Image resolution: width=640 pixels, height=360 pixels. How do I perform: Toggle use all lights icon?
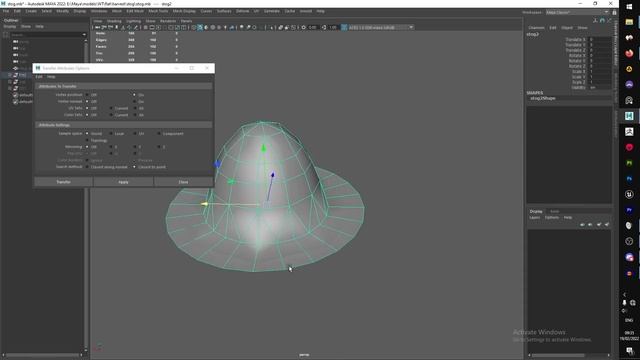(x=225, y=27)
